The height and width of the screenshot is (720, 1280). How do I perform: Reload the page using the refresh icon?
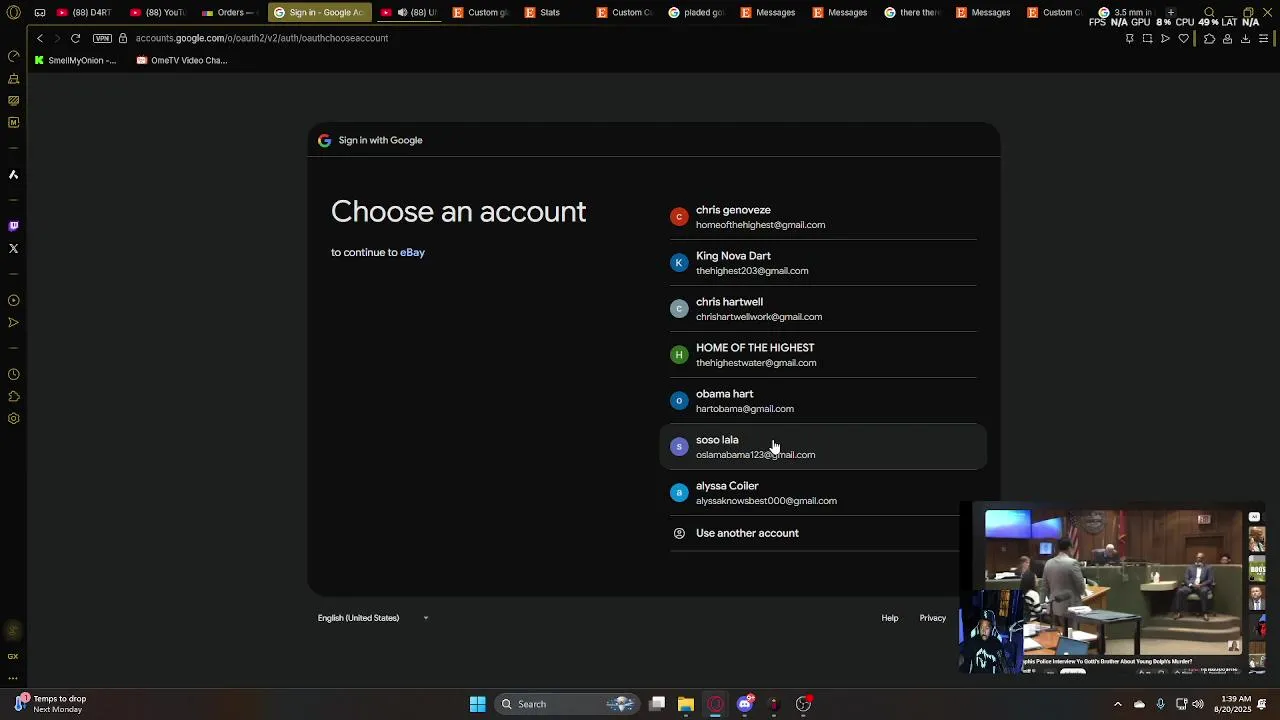[75, 38]
